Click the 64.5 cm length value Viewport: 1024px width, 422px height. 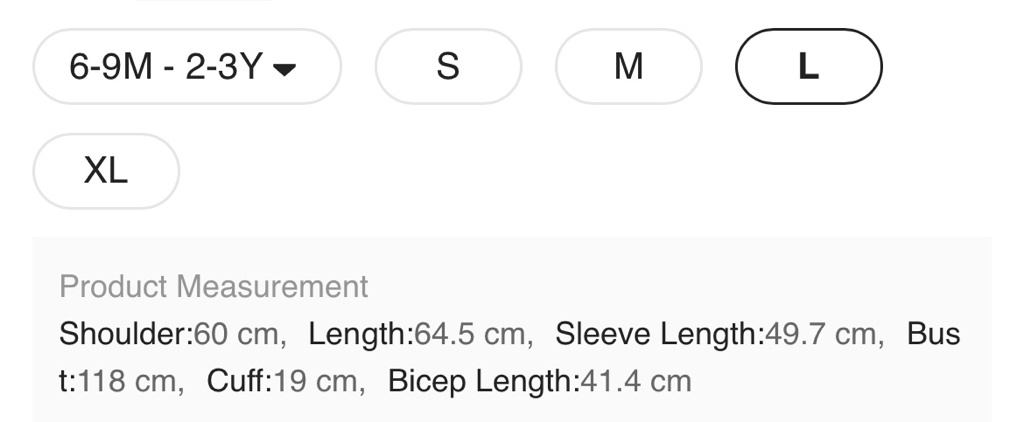pyautogui.click(x=469, y=334)
